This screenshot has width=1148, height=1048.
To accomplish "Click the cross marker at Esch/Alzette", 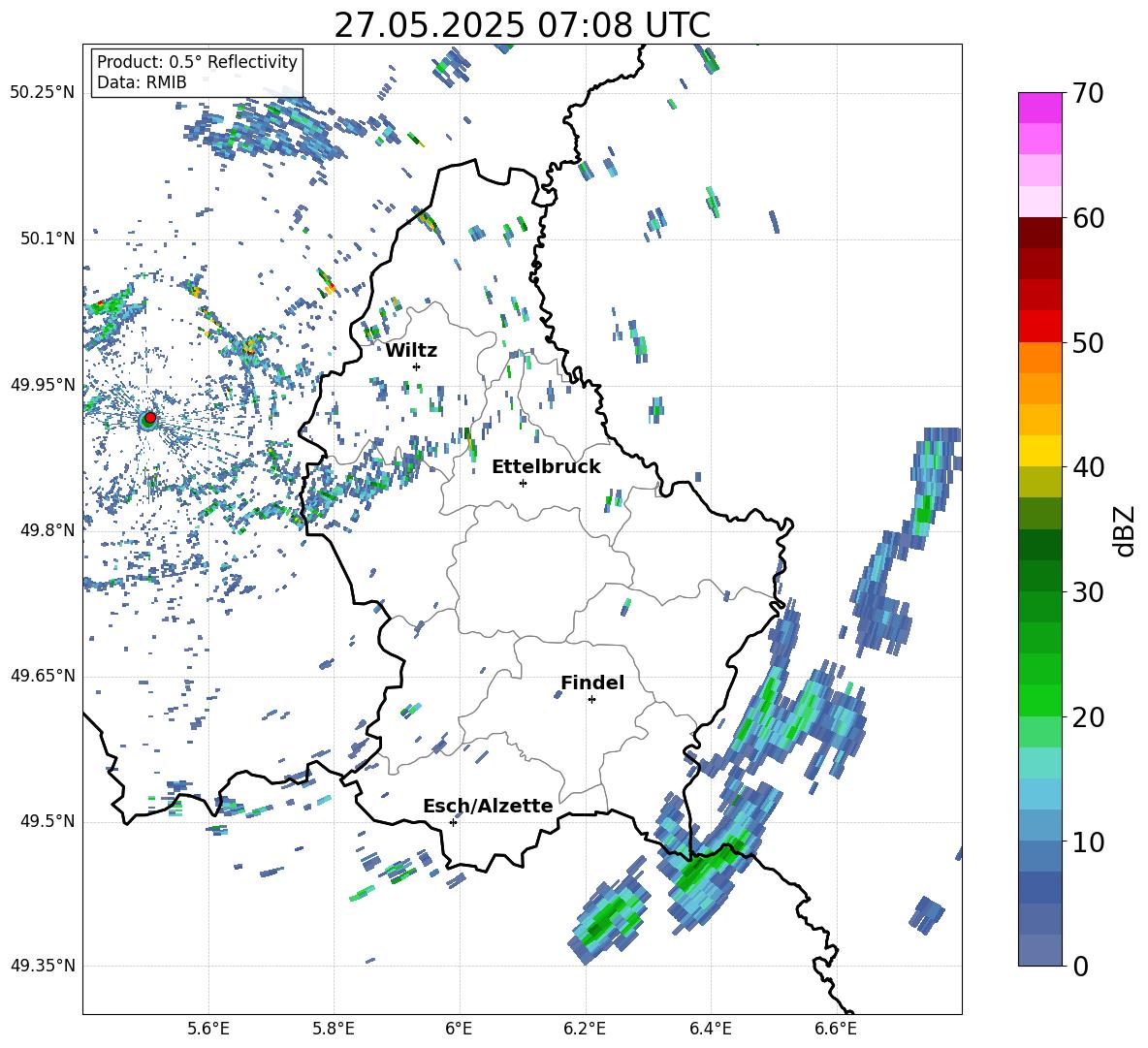I will (453, 822).
